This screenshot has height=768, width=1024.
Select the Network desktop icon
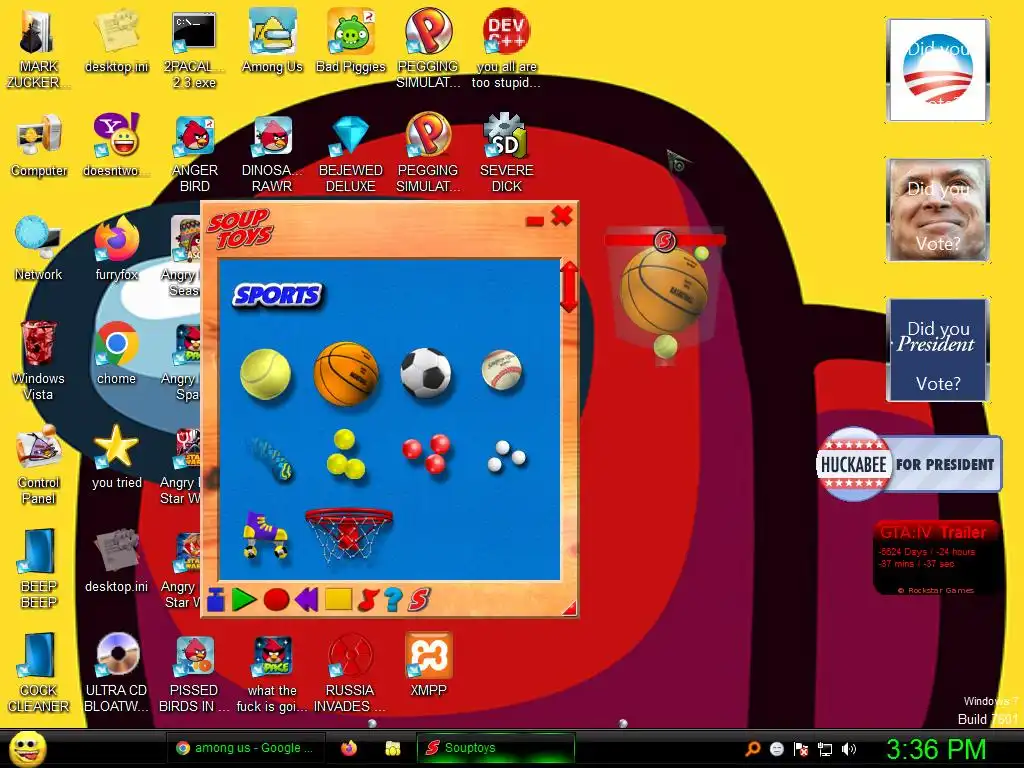click(39, 249)
